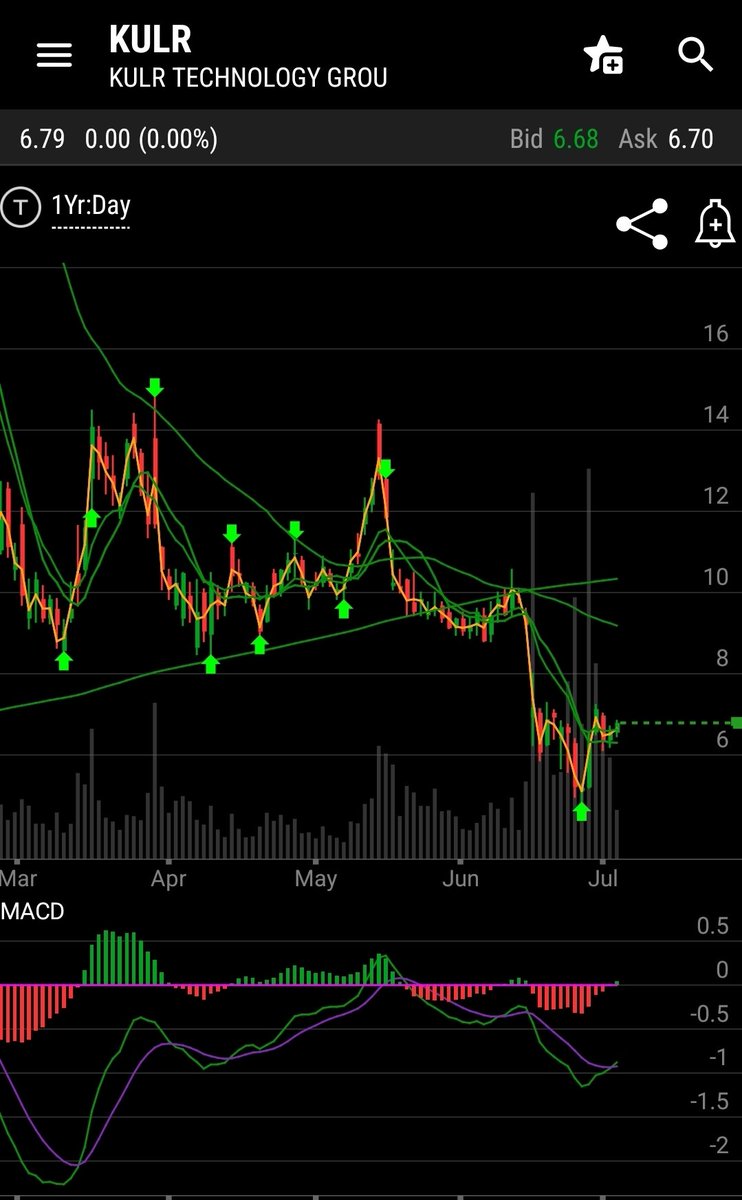Tap the 16 price axis label

[x=716, y=333]
